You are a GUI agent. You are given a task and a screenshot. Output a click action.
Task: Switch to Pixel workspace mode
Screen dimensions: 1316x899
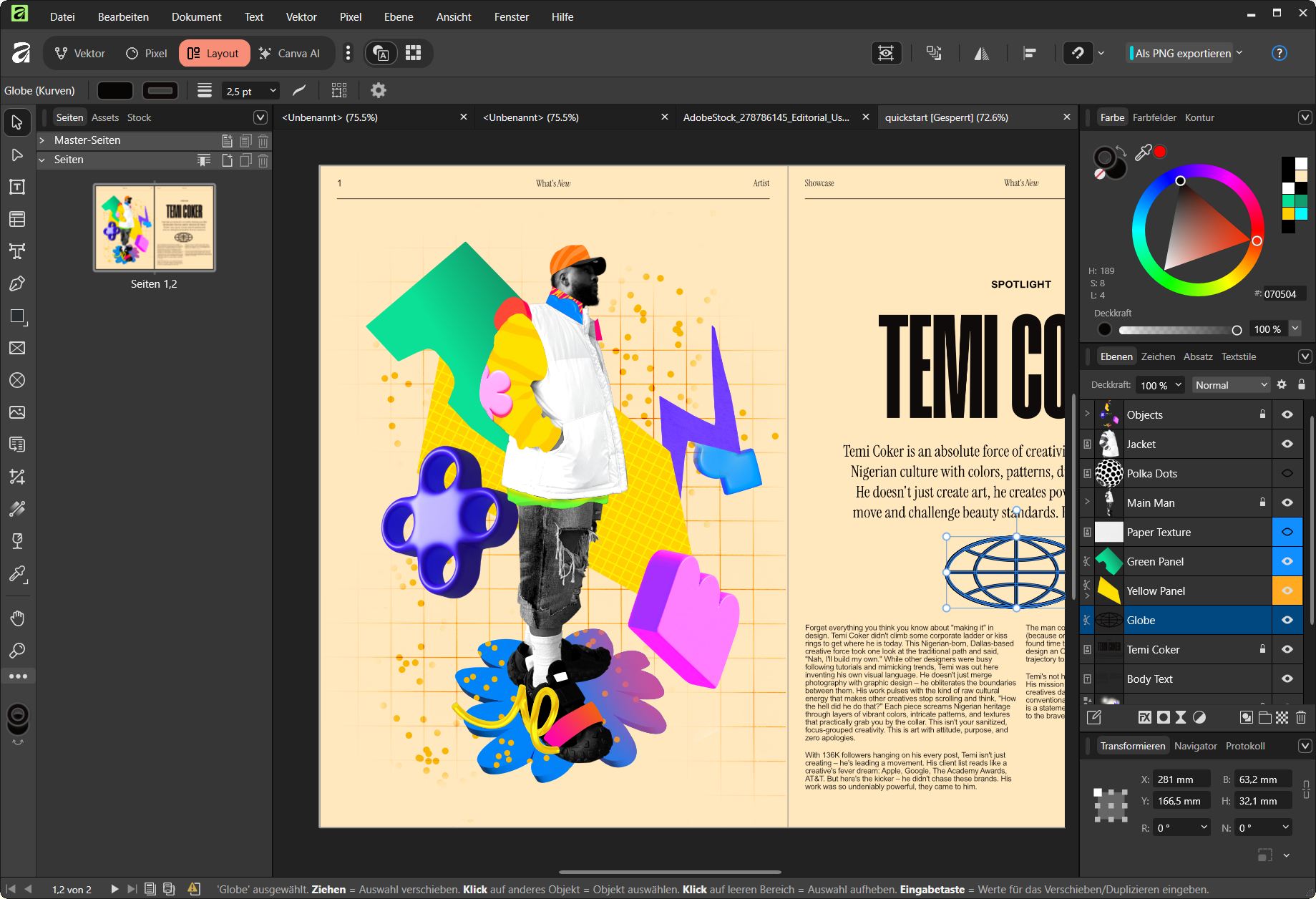pos(147,53)
